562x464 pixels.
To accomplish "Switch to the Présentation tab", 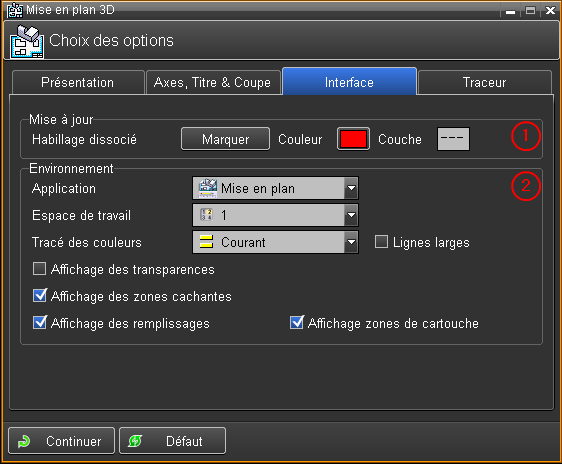I will (x=78, y=83).
